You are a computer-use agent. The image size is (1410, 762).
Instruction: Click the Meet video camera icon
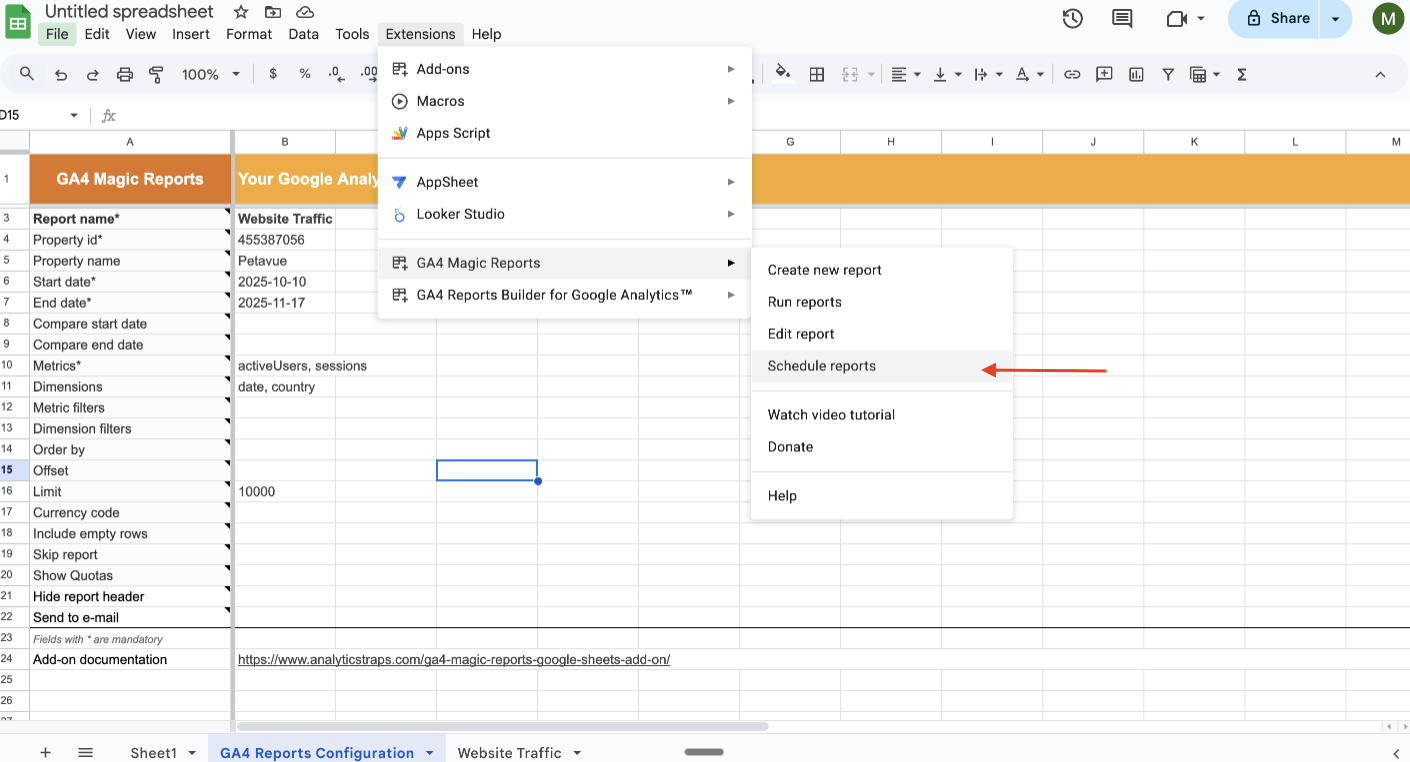point(1176,18)
